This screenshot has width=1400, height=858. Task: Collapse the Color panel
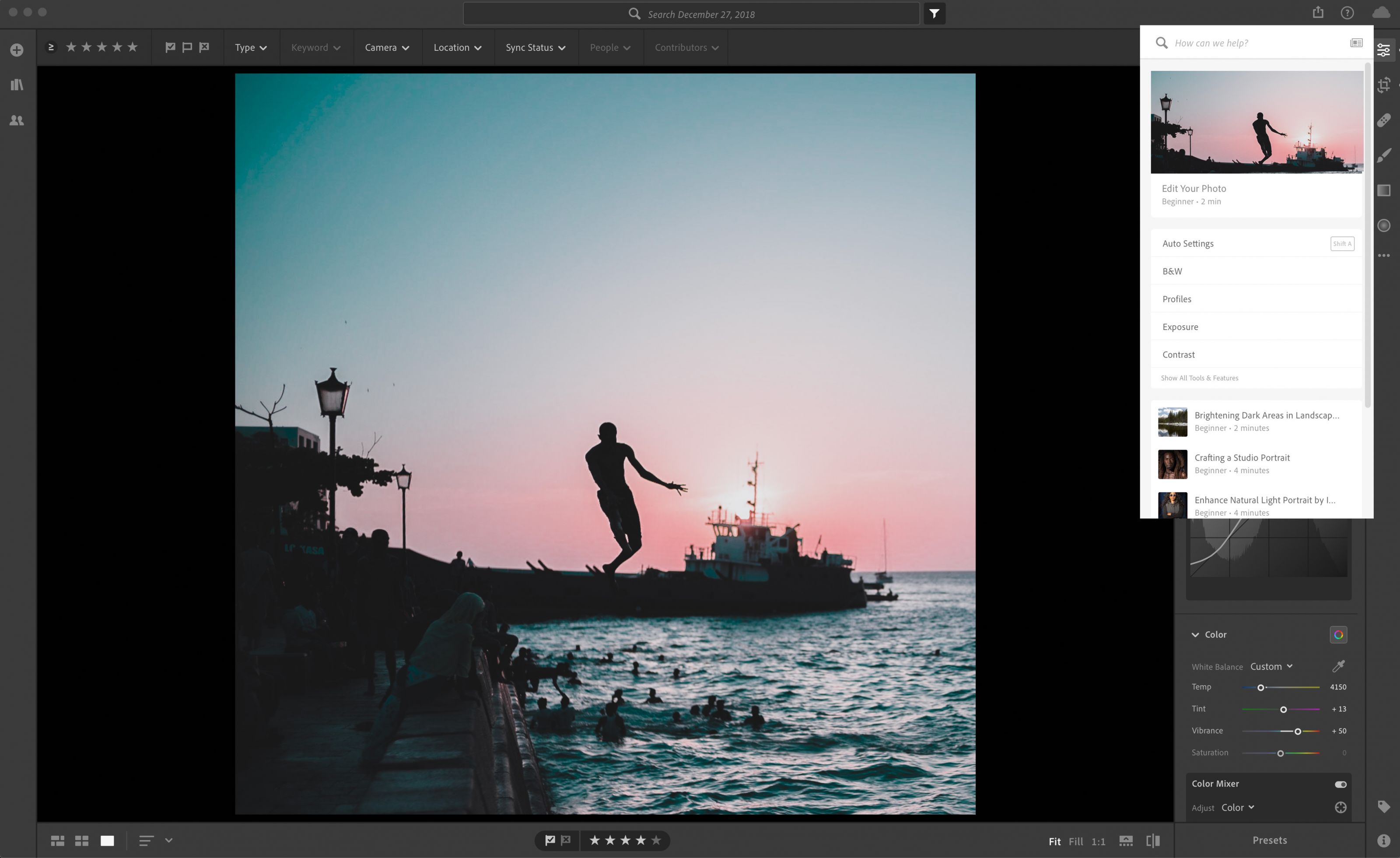[1195, 635]
